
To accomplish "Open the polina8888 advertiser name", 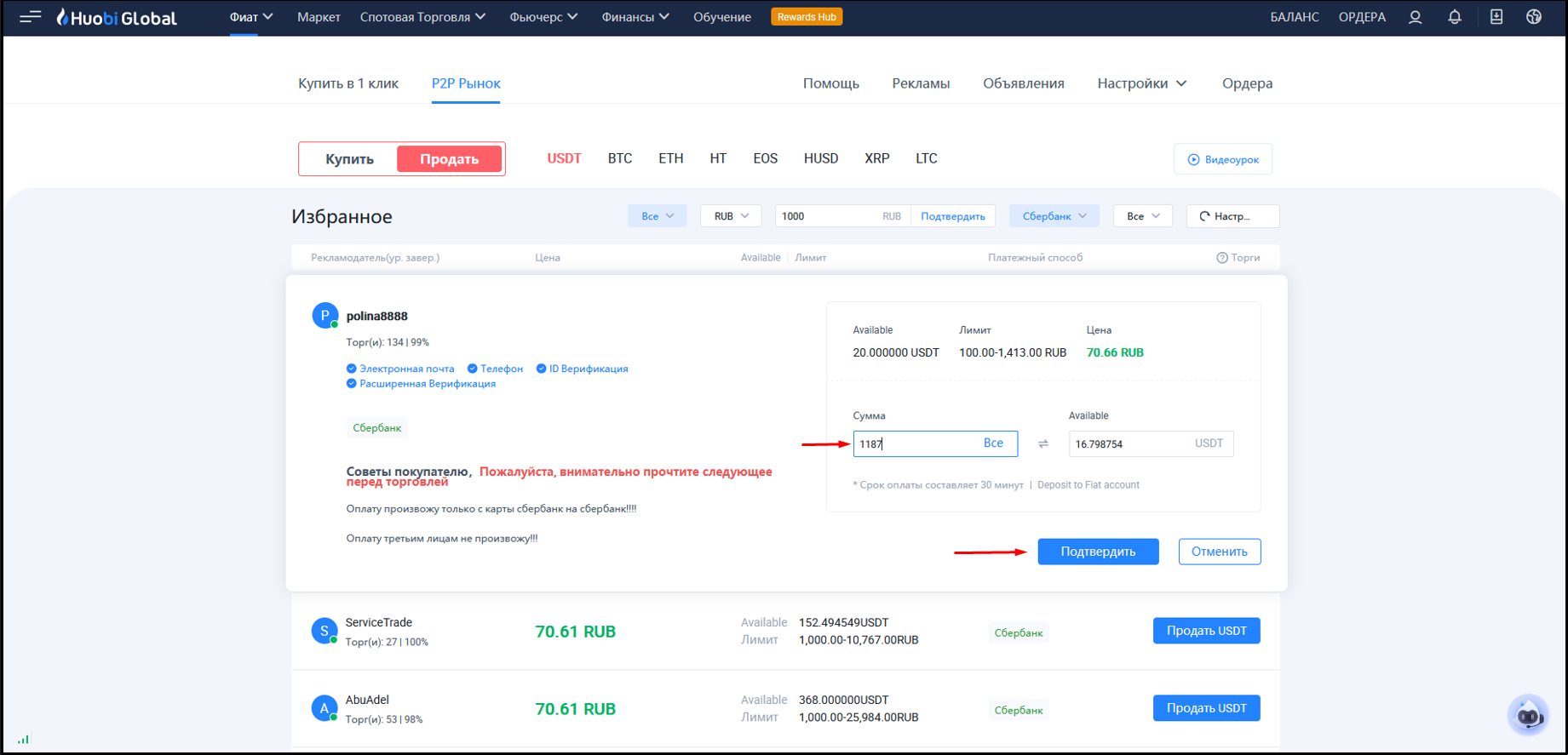I will (377, 316).
